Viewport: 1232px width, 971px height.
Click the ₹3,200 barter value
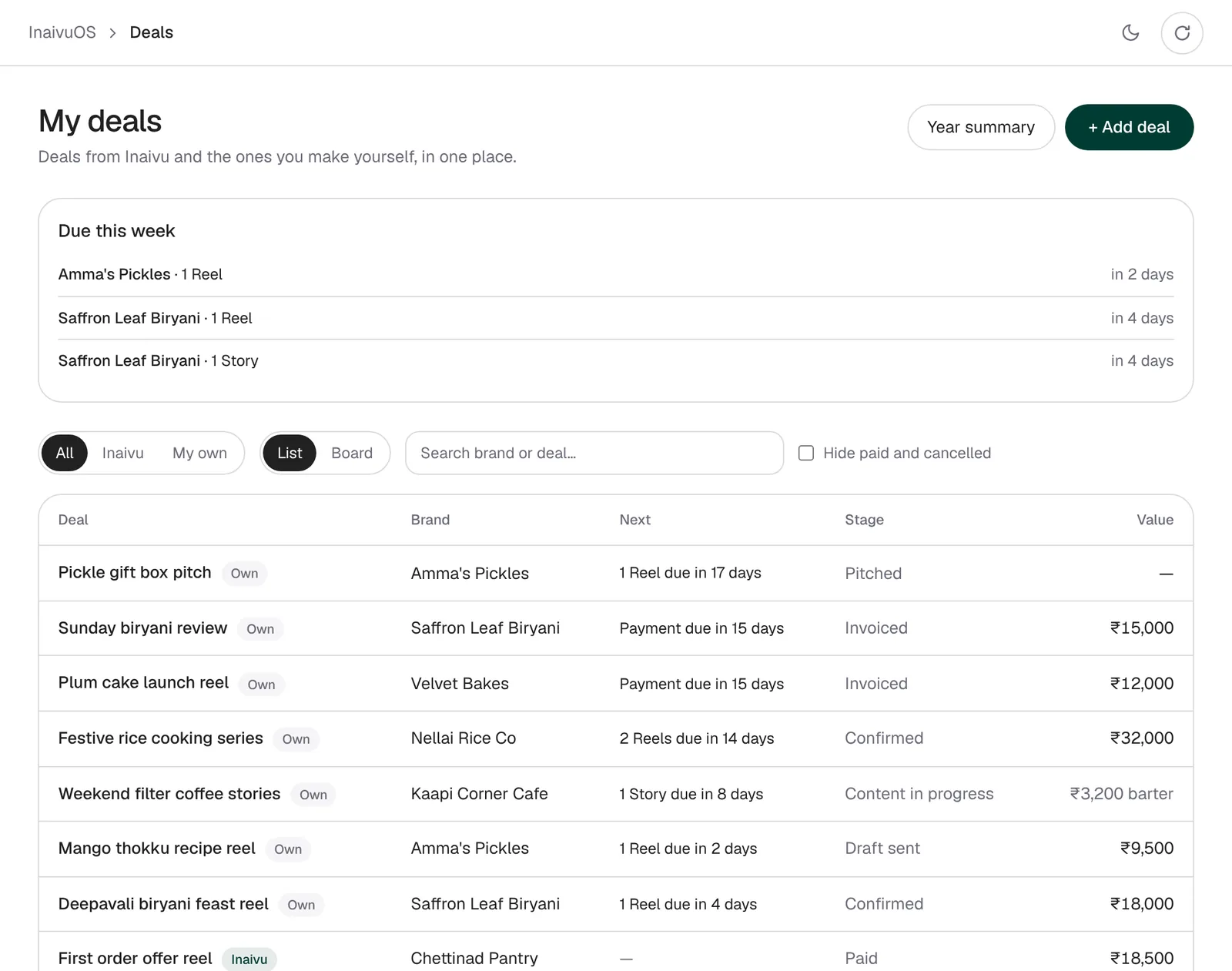[1121, 793]
